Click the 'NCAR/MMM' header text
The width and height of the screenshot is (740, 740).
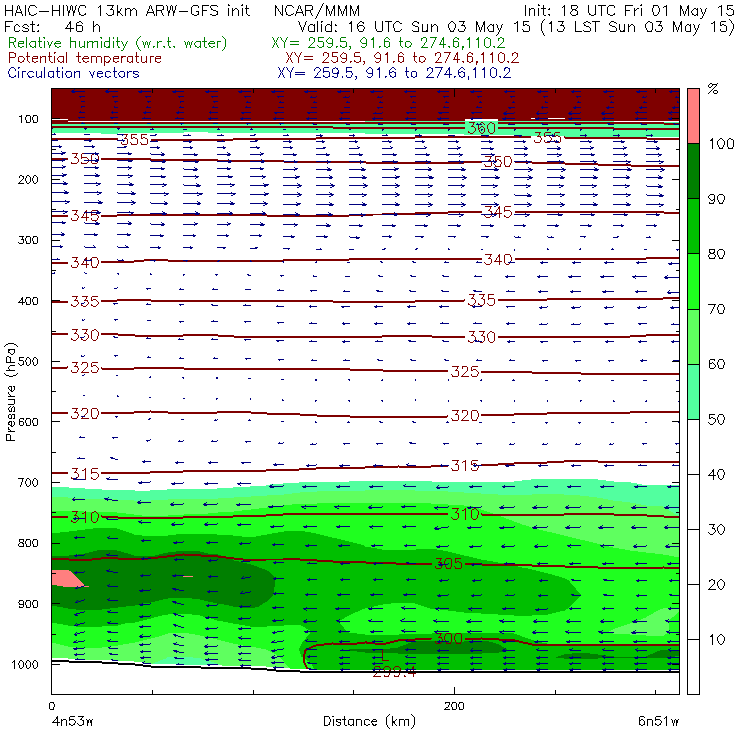pos(317,10)
